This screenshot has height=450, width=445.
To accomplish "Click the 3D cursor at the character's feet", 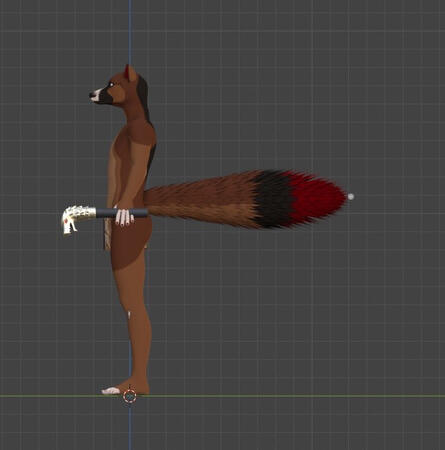I will (x=130, y=396).
